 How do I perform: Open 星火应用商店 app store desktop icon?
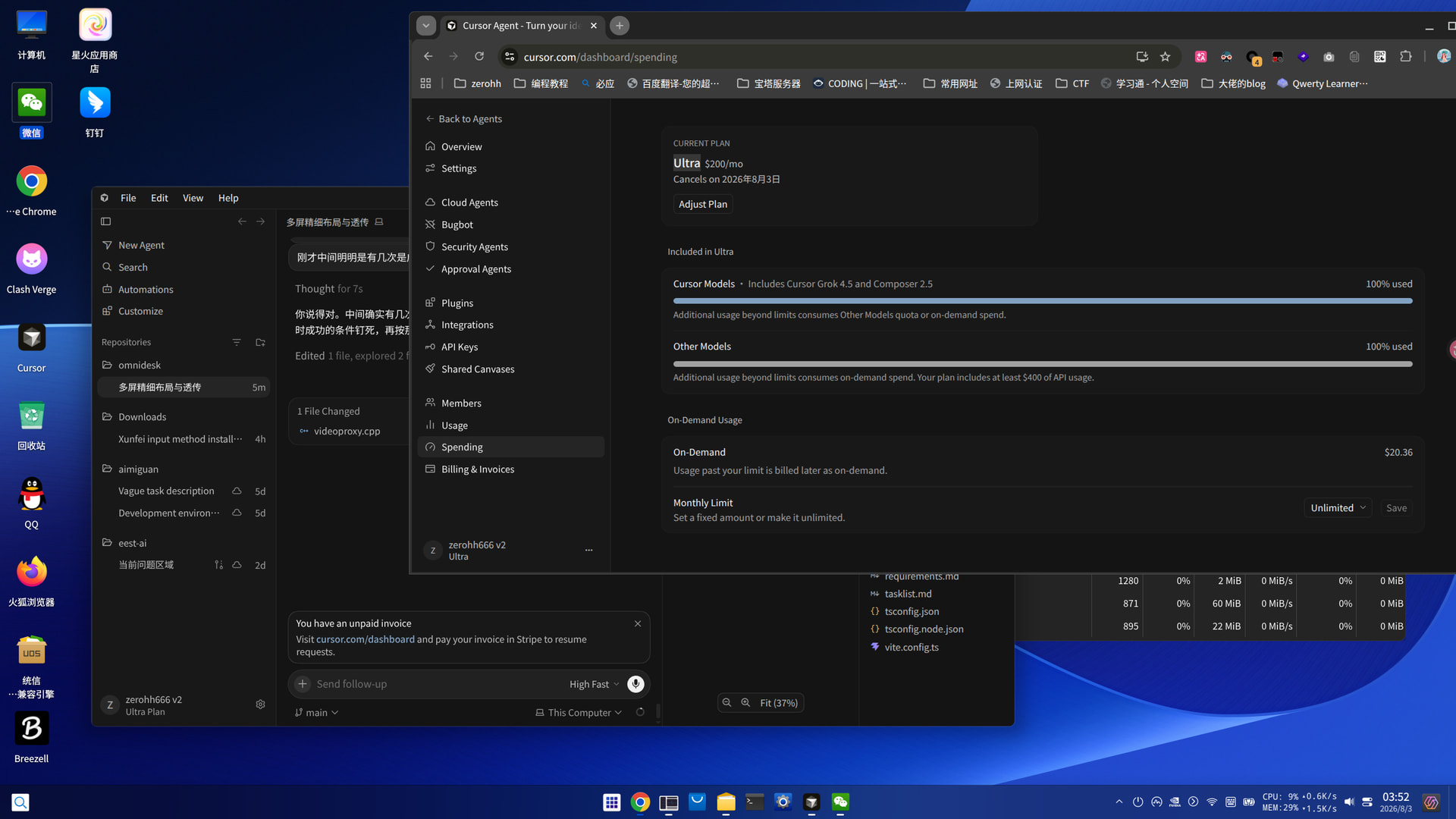click(95, 40)
